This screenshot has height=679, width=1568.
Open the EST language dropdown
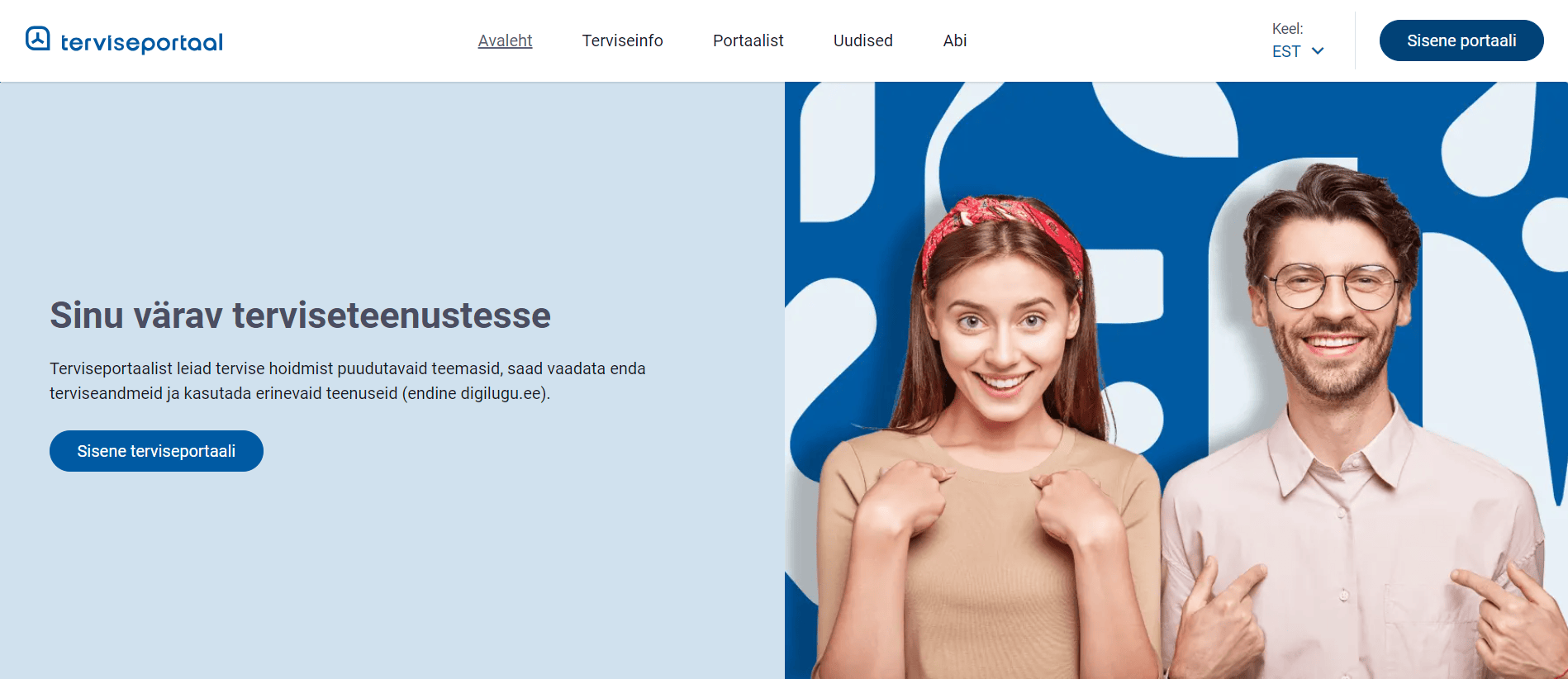(1298, 51)
